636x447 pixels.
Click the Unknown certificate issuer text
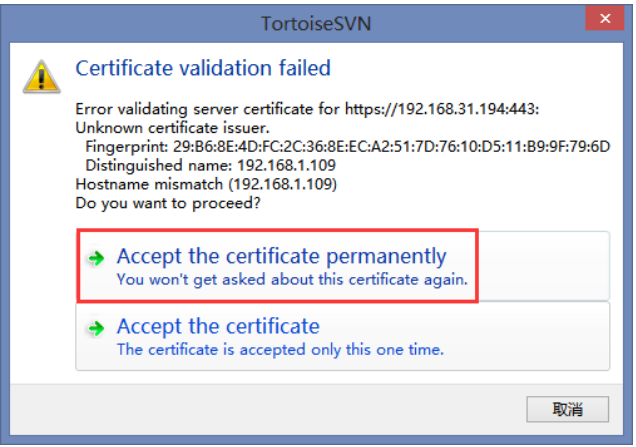tap(172, 128)
